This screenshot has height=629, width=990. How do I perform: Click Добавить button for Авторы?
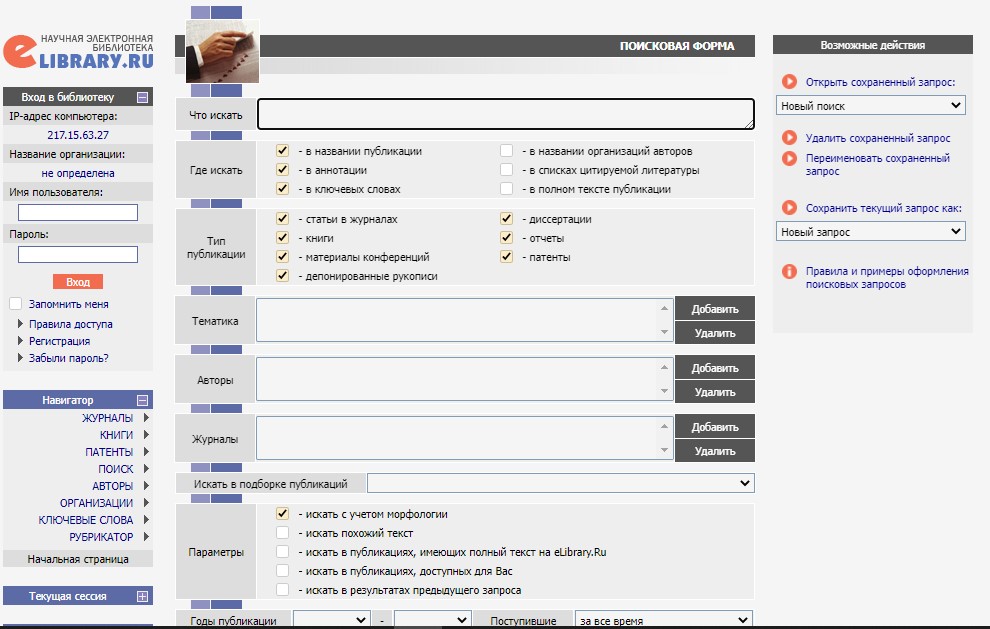pyautogui.click(x=715, y=368)
